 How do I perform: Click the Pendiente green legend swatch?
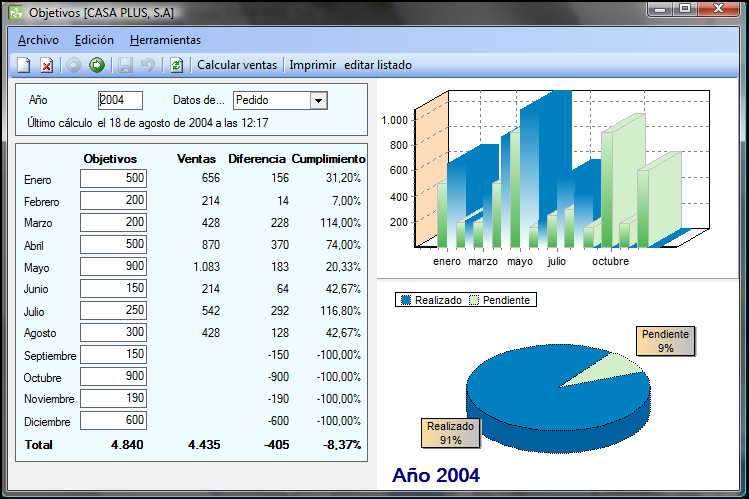click(474, 300)
